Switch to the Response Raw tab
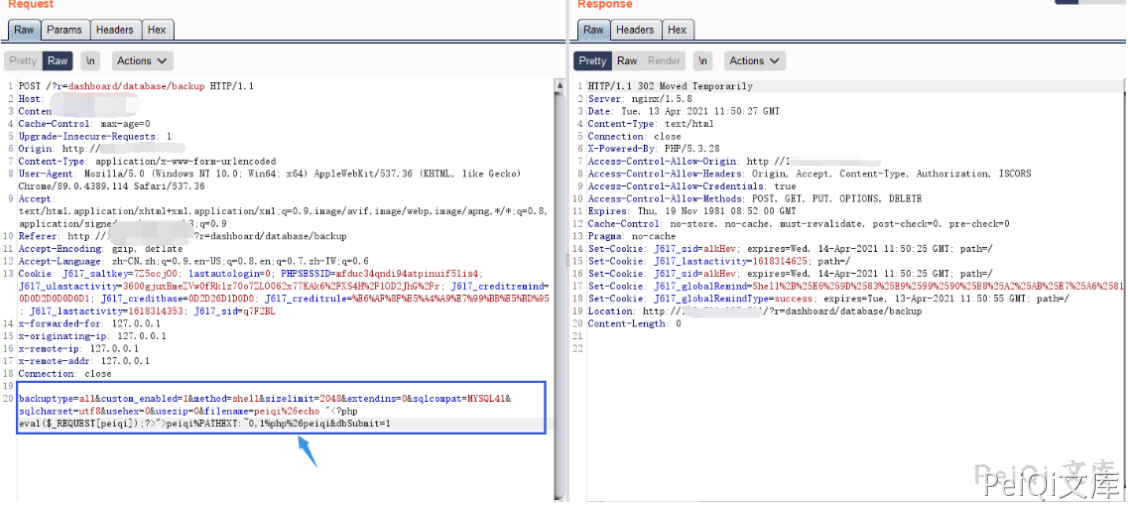1128x511 pixels. click(x=594, y=30)
